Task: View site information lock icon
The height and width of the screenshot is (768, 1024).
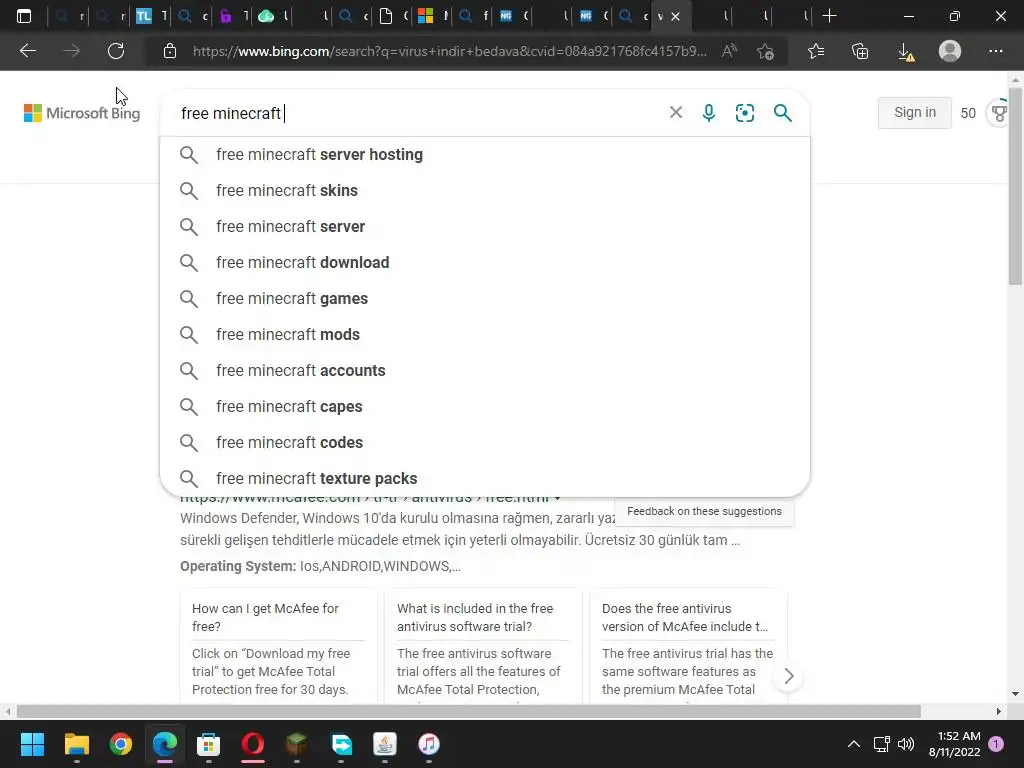Action: coord(170,51)
